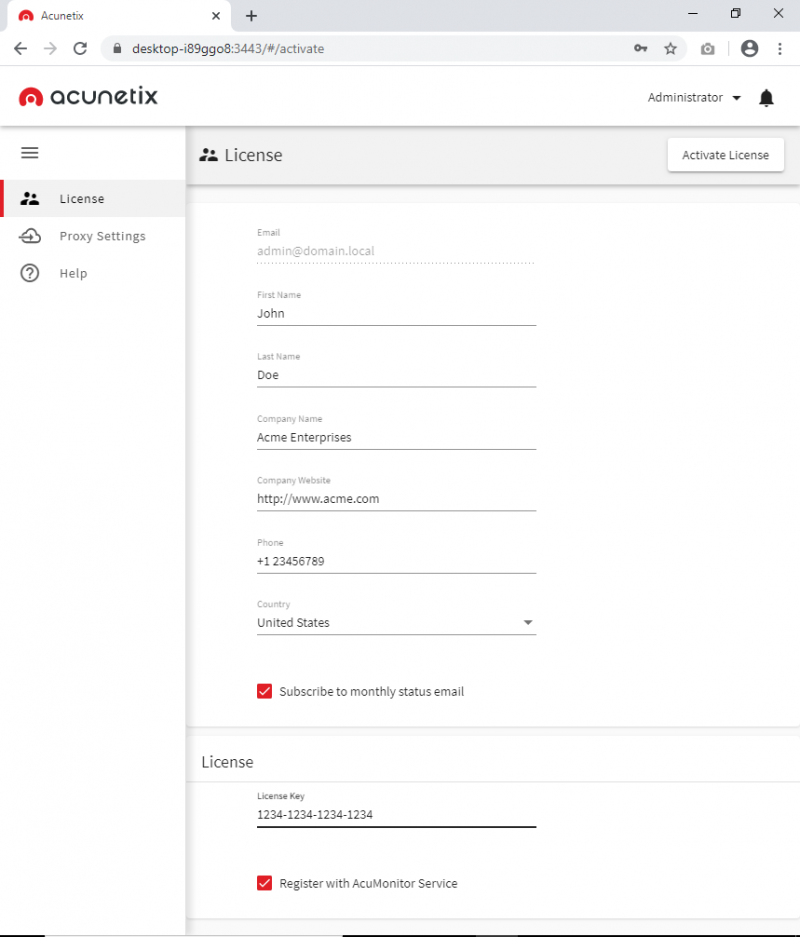Image resolution: width=800 pixels, height=937 pixels.
Task: Open the Chrome profile avatar icon
Action: coord(749,48)
